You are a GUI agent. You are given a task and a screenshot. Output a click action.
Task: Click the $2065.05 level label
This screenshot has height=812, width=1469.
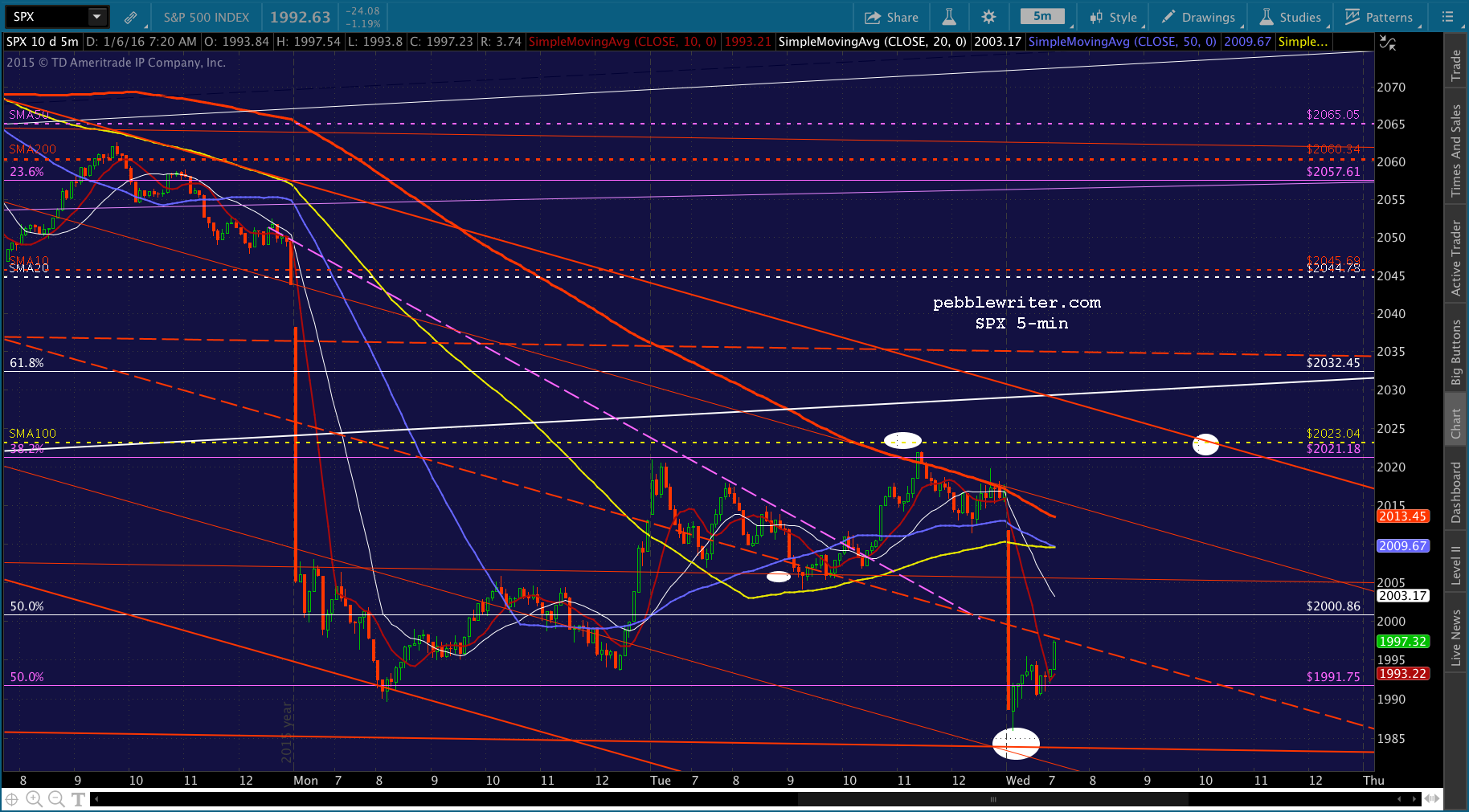(x=1333, y=115)
